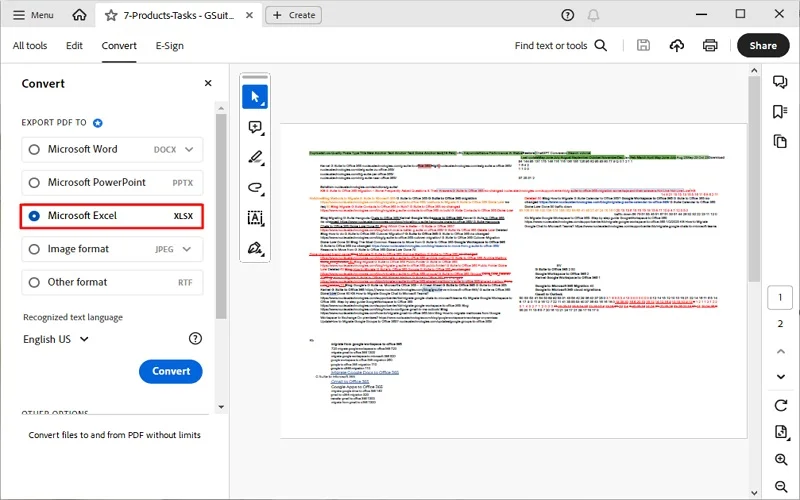
Task: Choose the Select arrow tool
Action: click(255, 97)
